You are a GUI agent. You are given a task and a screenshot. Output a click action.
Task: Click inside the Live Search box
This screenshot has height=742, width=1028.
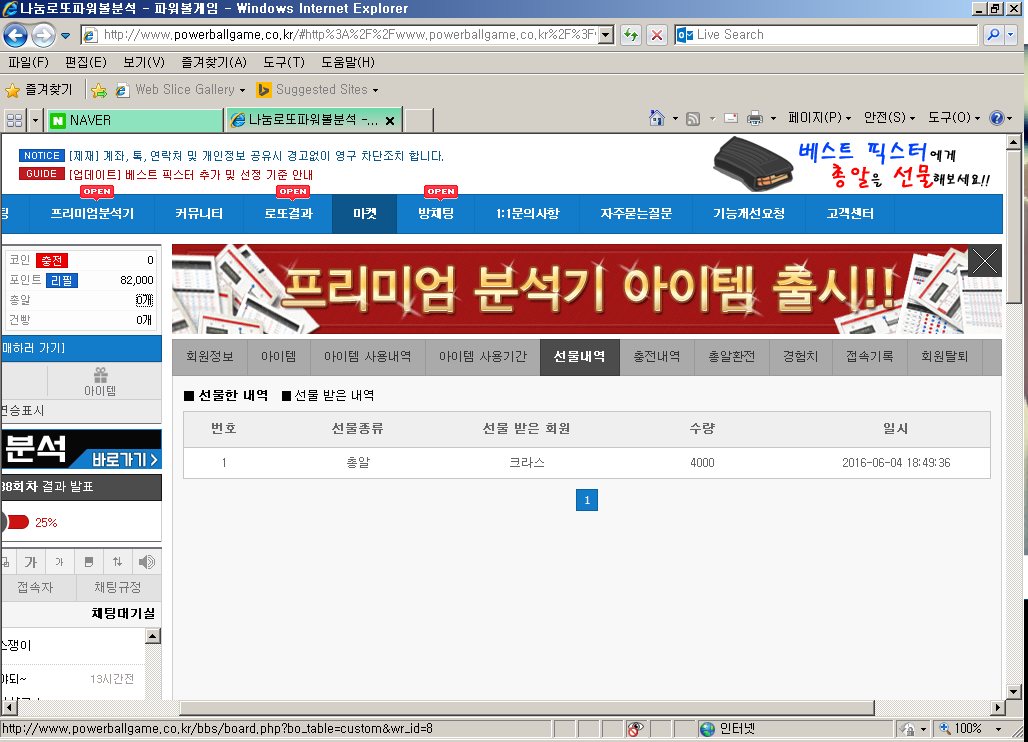[826, 35]
